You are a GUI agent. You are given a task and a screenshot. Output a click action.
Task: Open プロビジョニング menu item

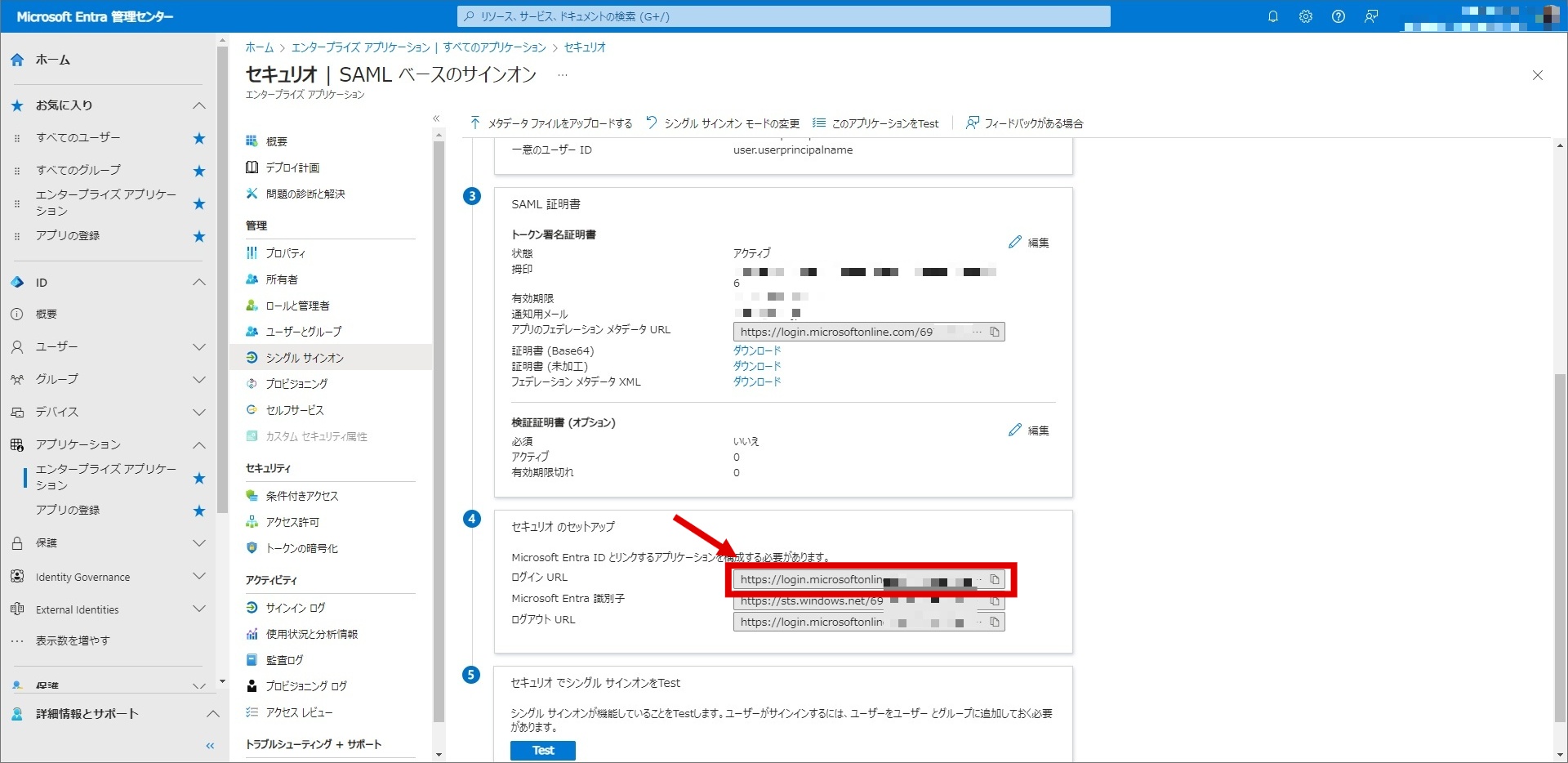click(x=296, y=384)
